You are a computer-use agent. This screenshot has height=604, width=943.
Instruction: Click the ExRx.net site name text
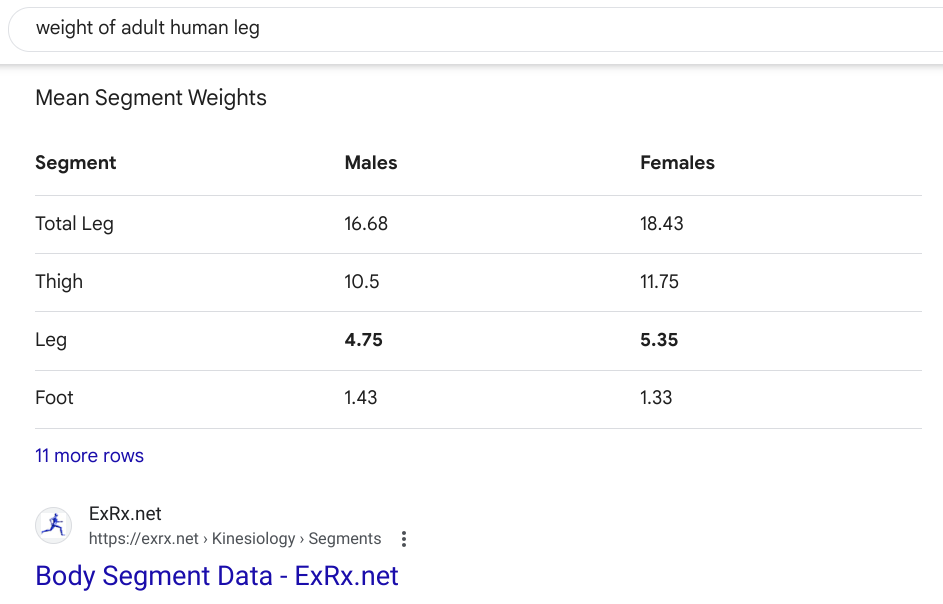[x=125, y=513]
